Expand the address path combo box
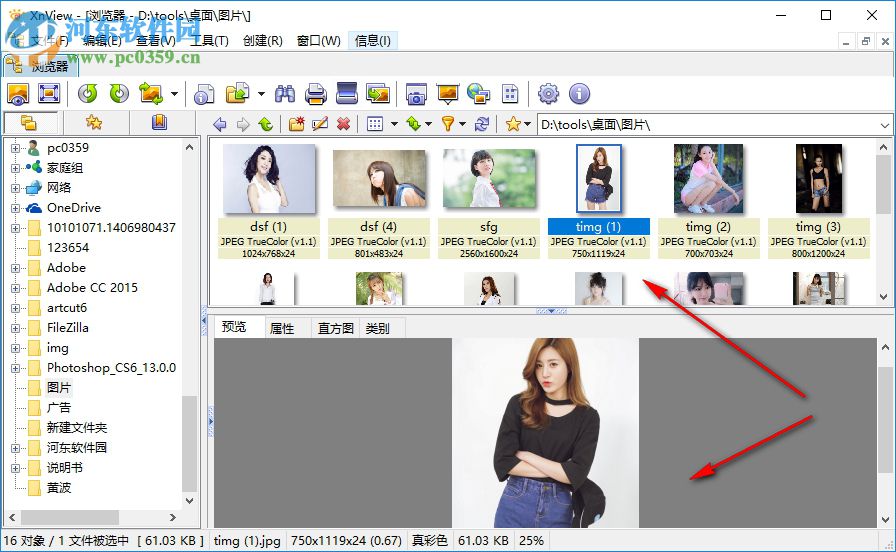Viewport: 896px width, 552px height. tap(885, 125)
